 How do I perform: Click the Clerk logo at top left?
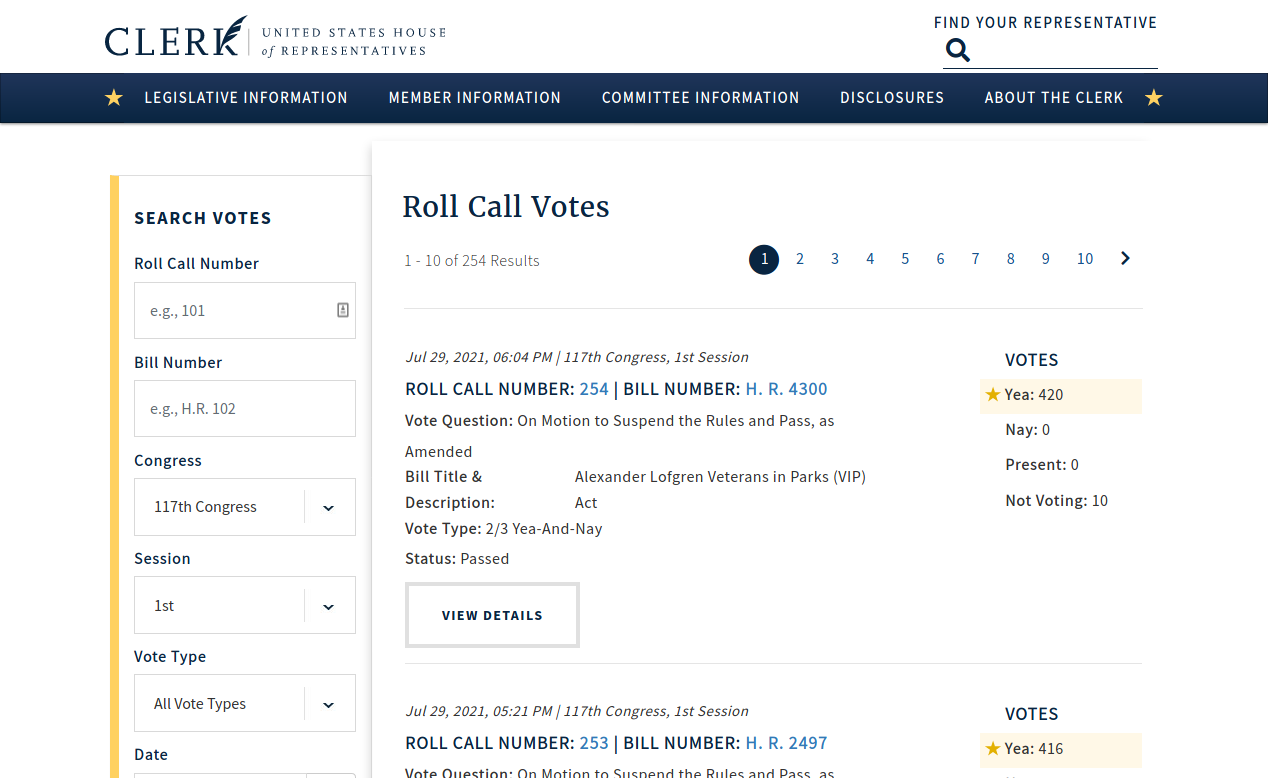275,38
